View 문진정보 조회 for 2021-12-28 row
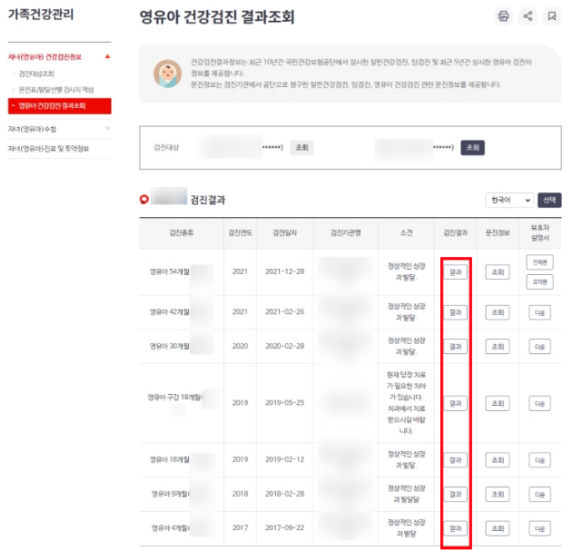The image size is (573, 552). (497, 272)
